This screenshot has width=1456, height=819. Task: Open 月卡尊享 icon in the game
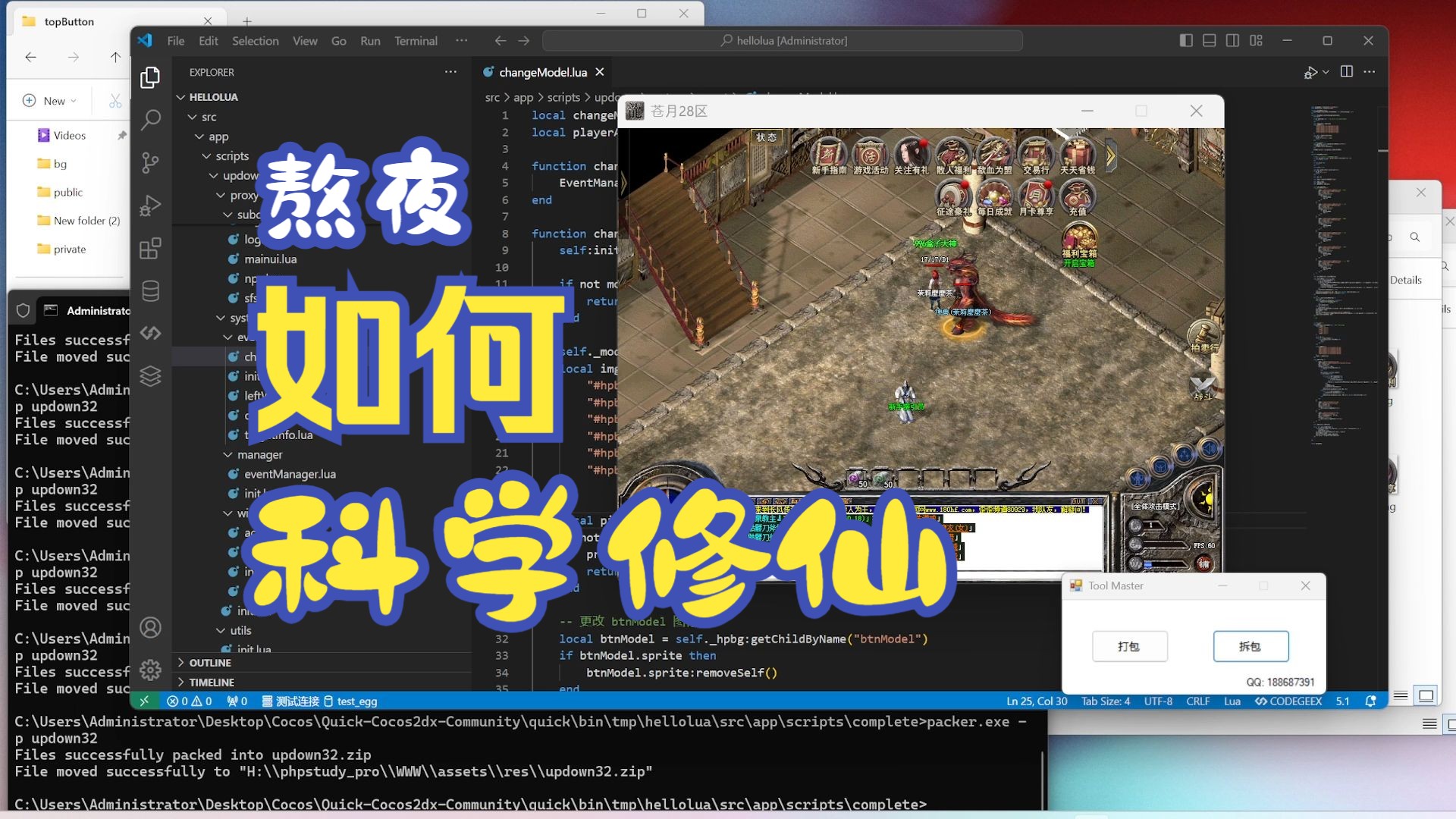coord(1036,199)
